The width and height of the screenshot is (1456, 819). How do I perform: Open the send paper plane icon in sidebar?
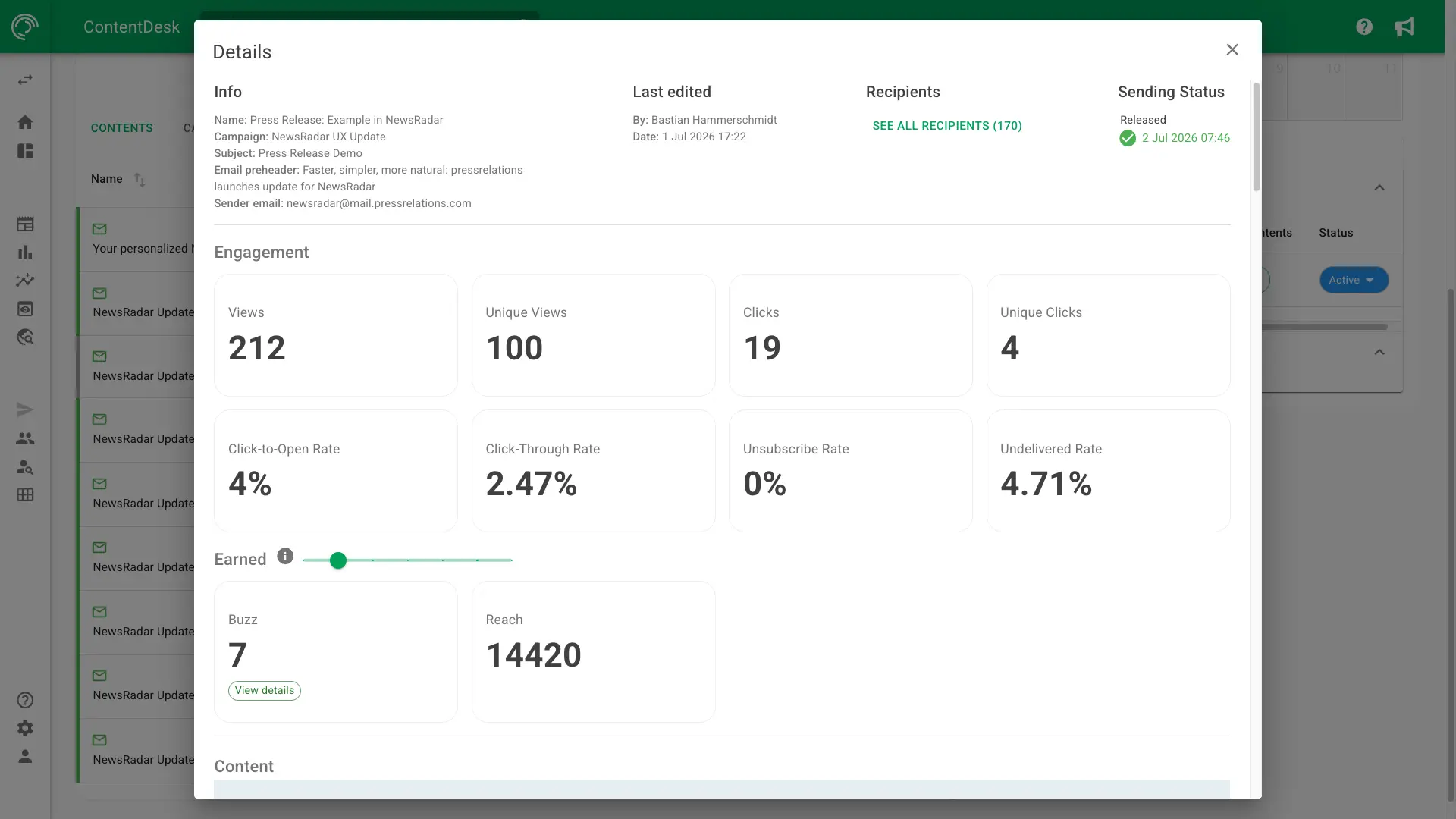[x=25, y=410]
